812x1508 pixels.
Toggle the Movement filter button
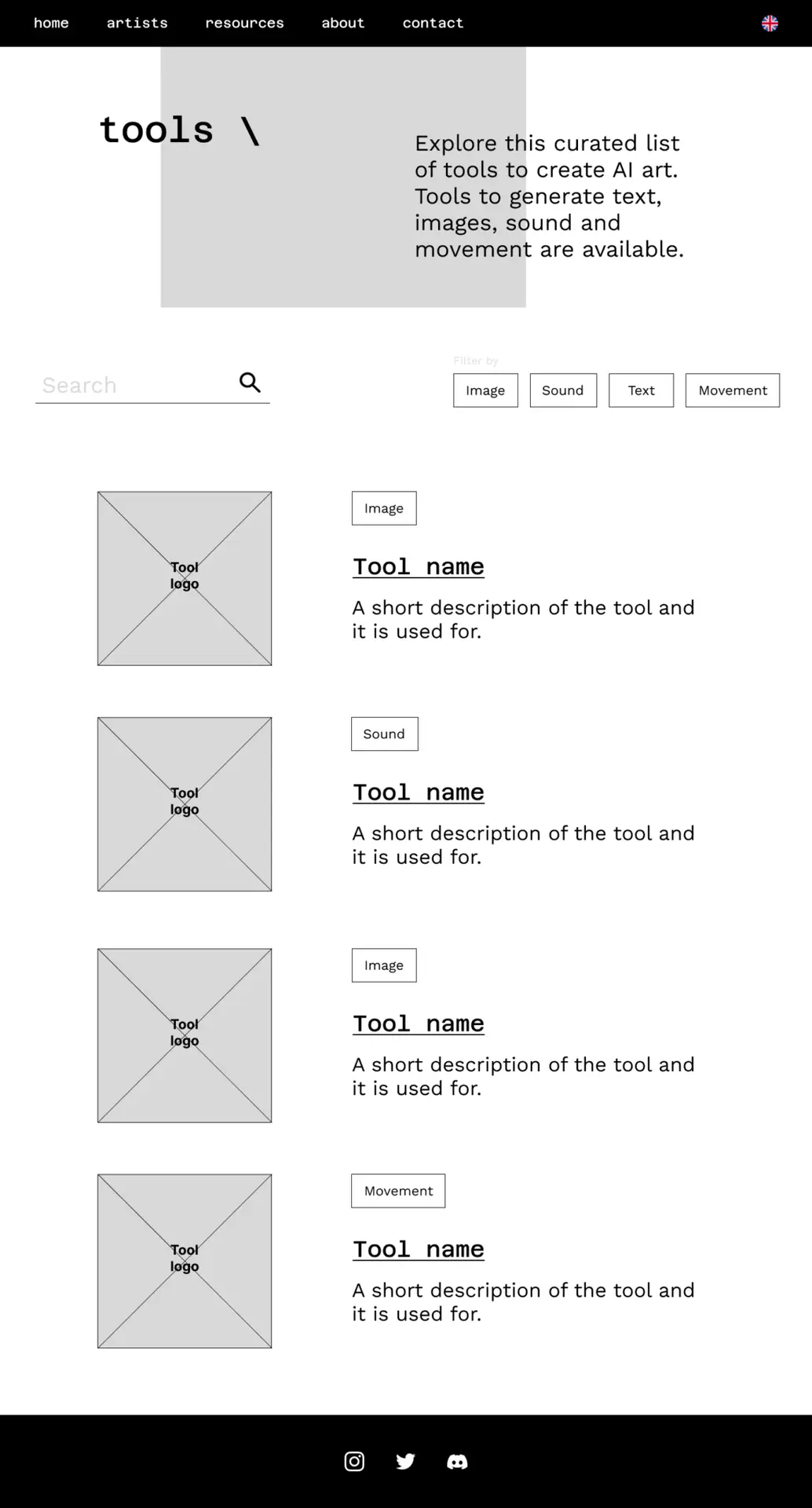tap(732, 390)
